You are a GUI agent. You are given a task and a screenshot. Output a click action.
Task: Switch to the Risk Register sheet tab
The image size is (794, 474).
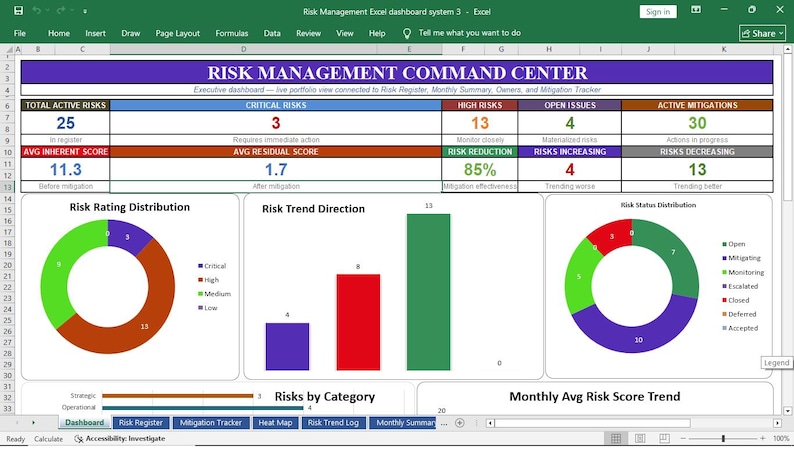(x=141, y=422)
